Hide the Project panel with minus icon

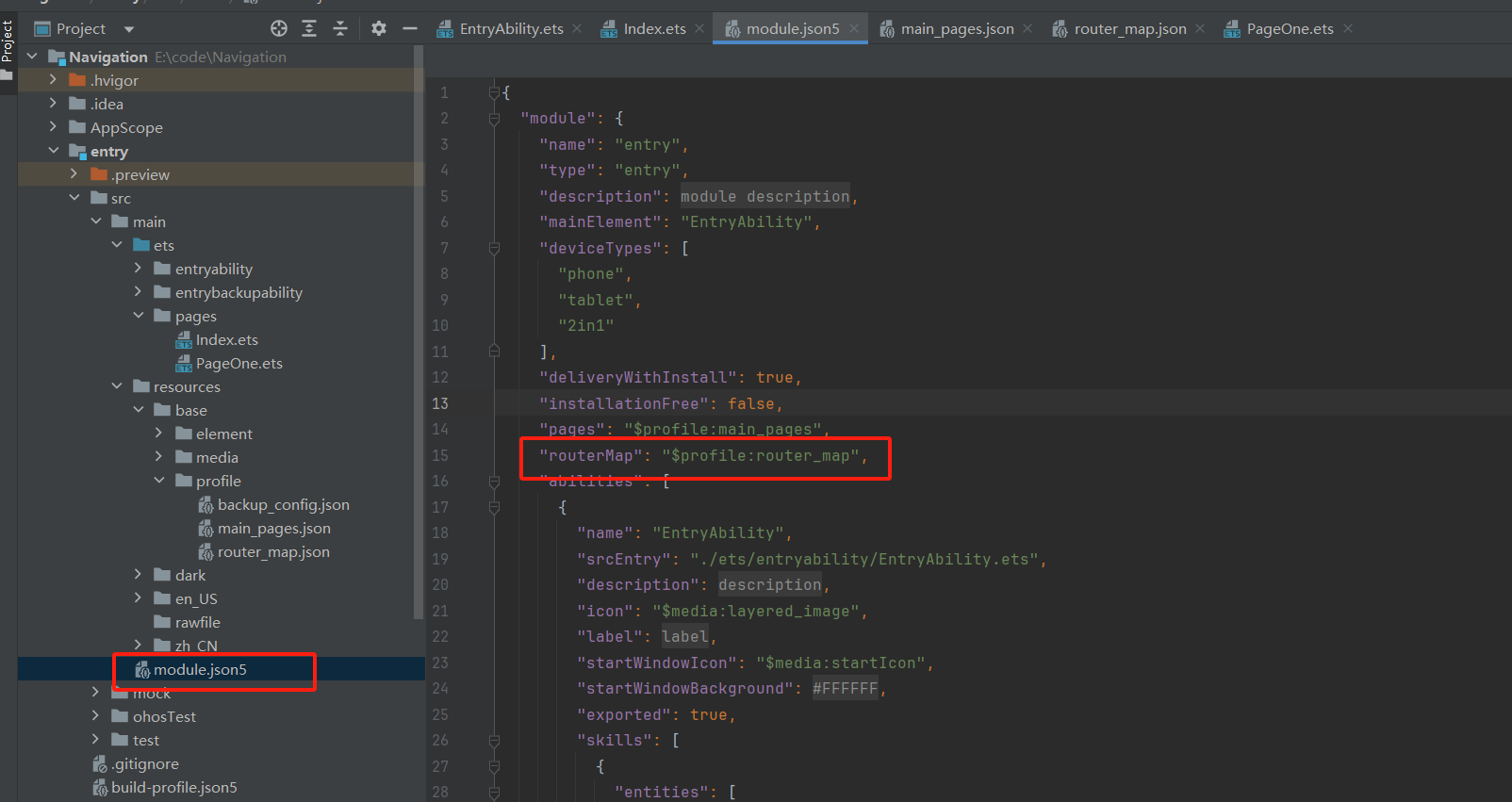pyautogui.click(x=410, y=28)
